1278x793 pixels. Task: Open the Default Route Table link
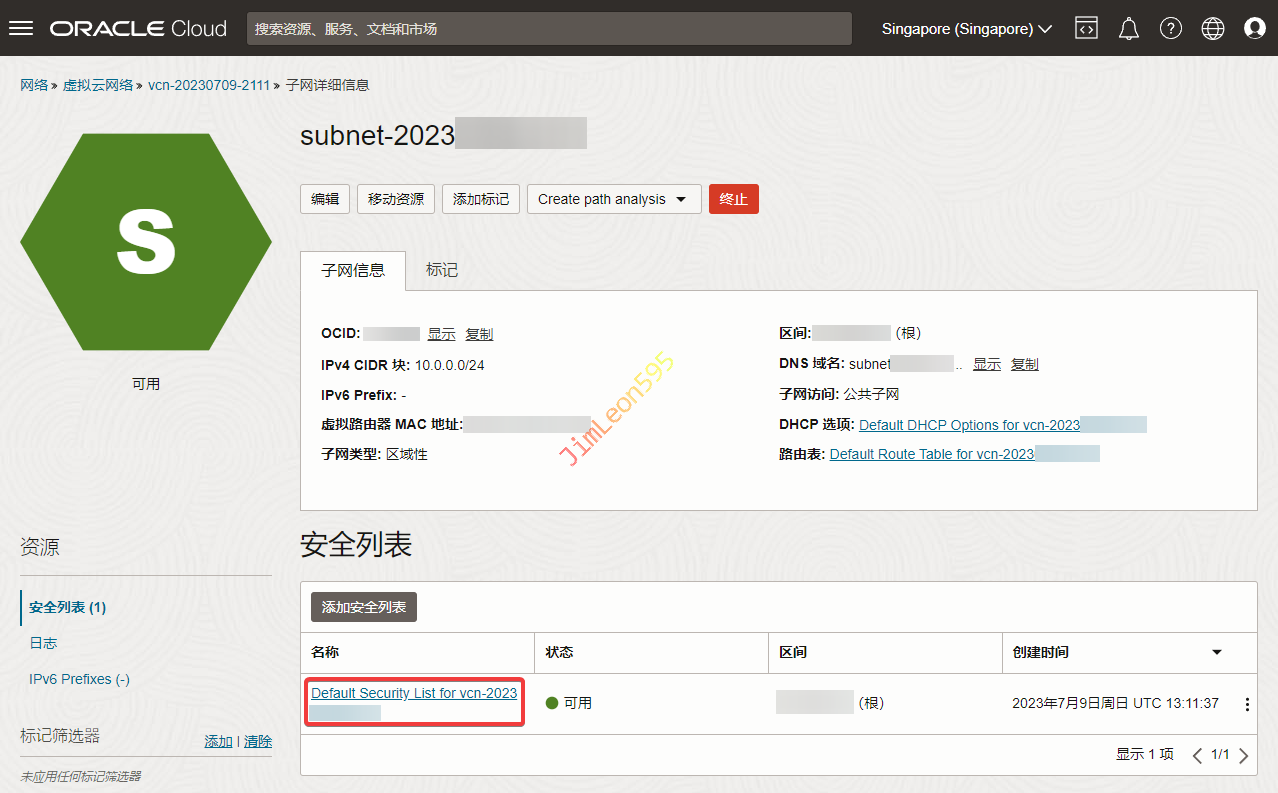pyautogui.click(x=931, y=454)
